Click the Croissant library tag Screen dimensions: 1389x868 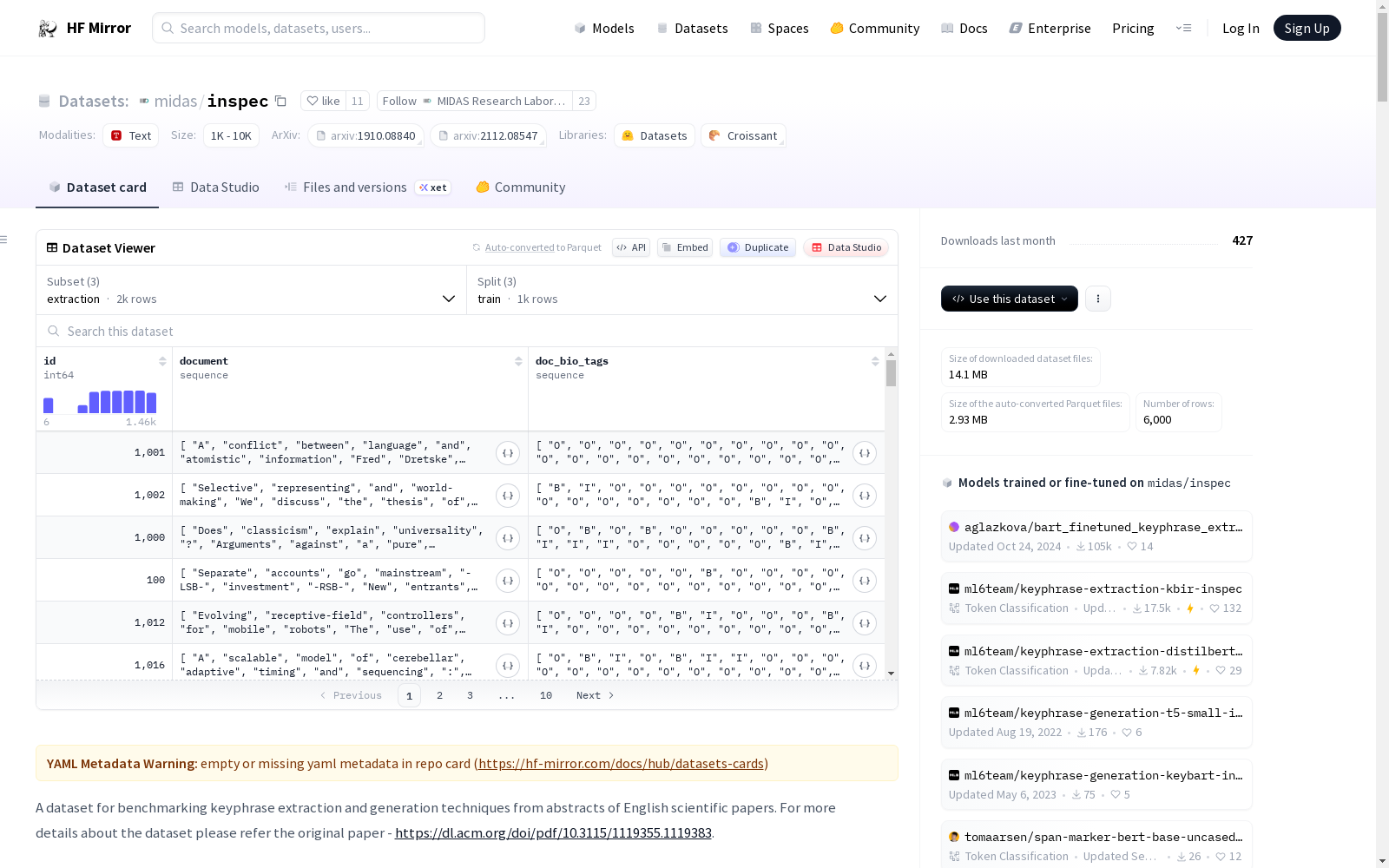click(x=743, y=135)
